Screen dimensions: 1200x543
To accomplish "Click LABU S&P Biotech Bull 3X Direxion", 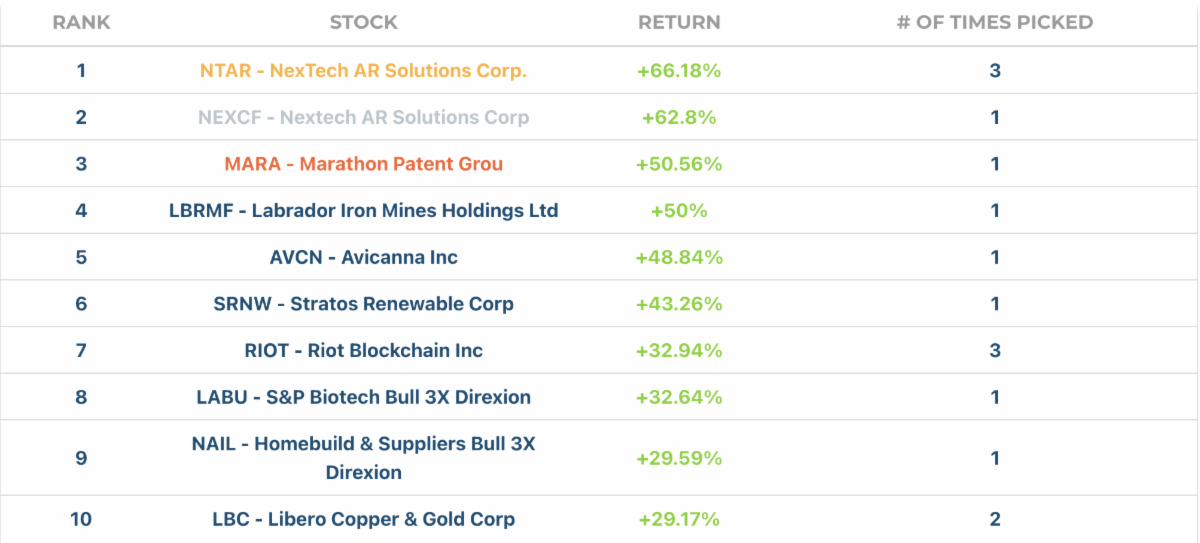I will [363, 397].
